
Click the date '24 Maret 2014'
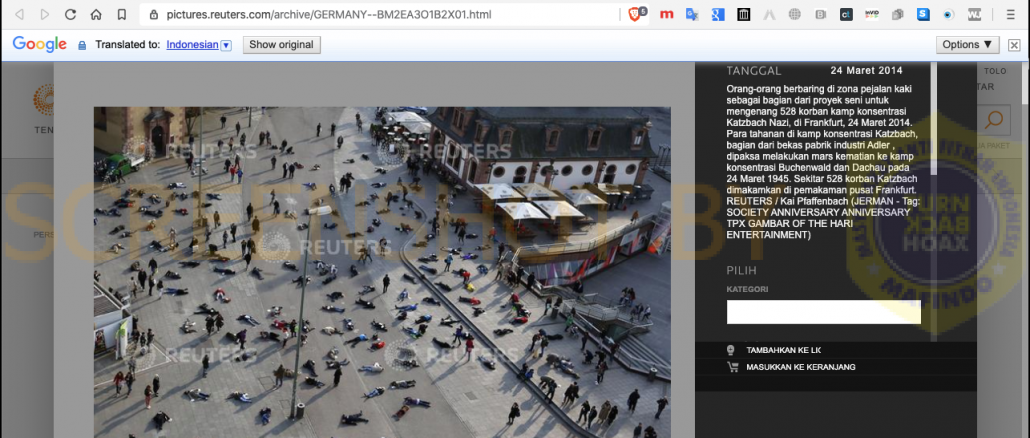pyautogui.click(x=866, y=70)
